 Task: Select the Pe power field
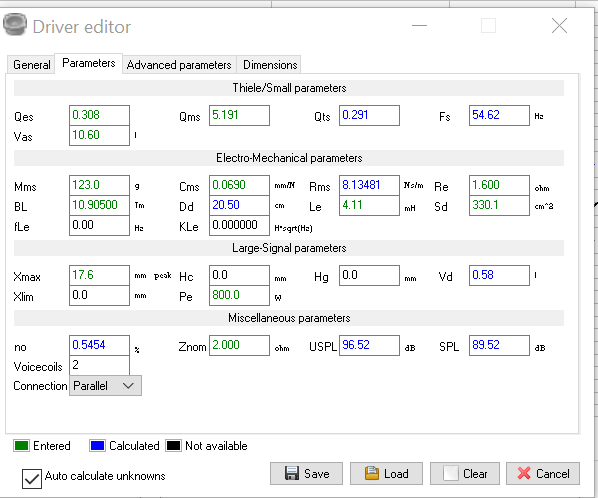(239, 296)
